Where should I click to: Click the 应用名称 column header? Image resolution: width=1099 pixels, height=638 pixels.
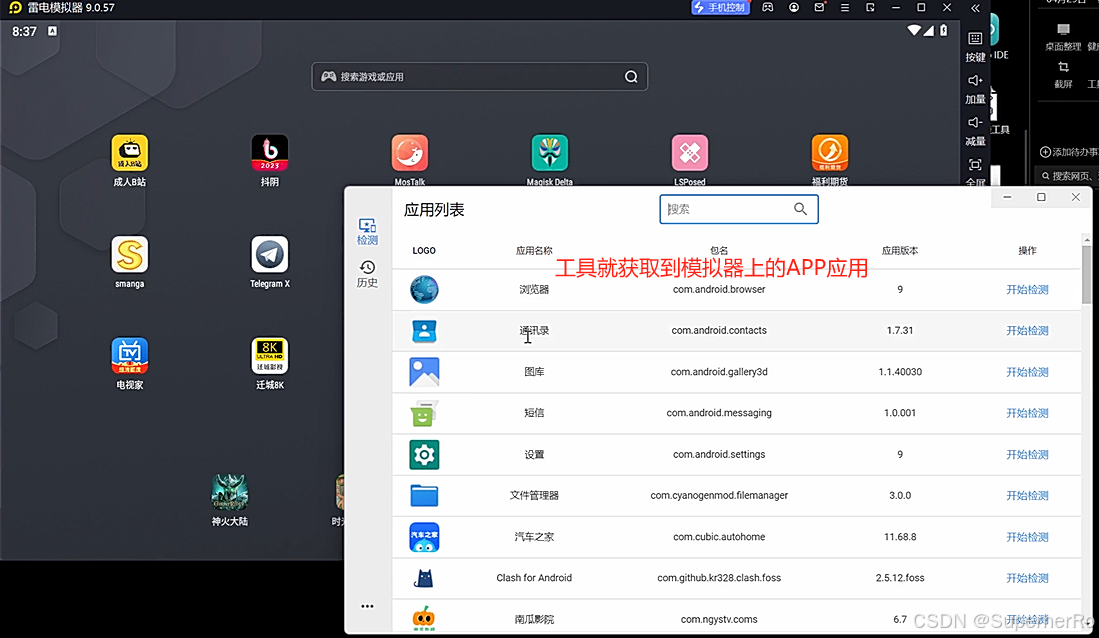(x=534, y=251)
